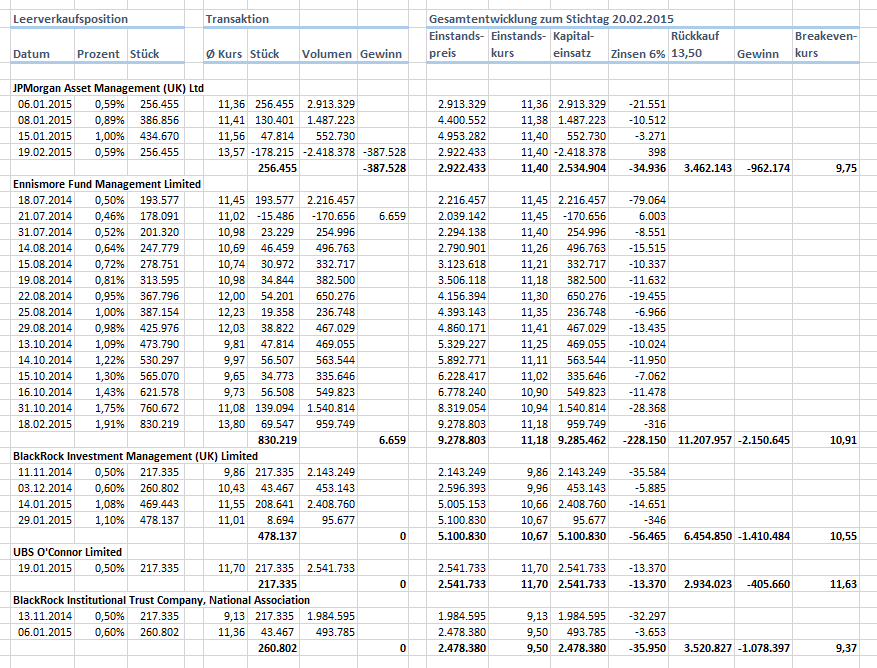Click the Rückkauf 13,50 column header
Screen dimensions: 877x668
(695, 45)
